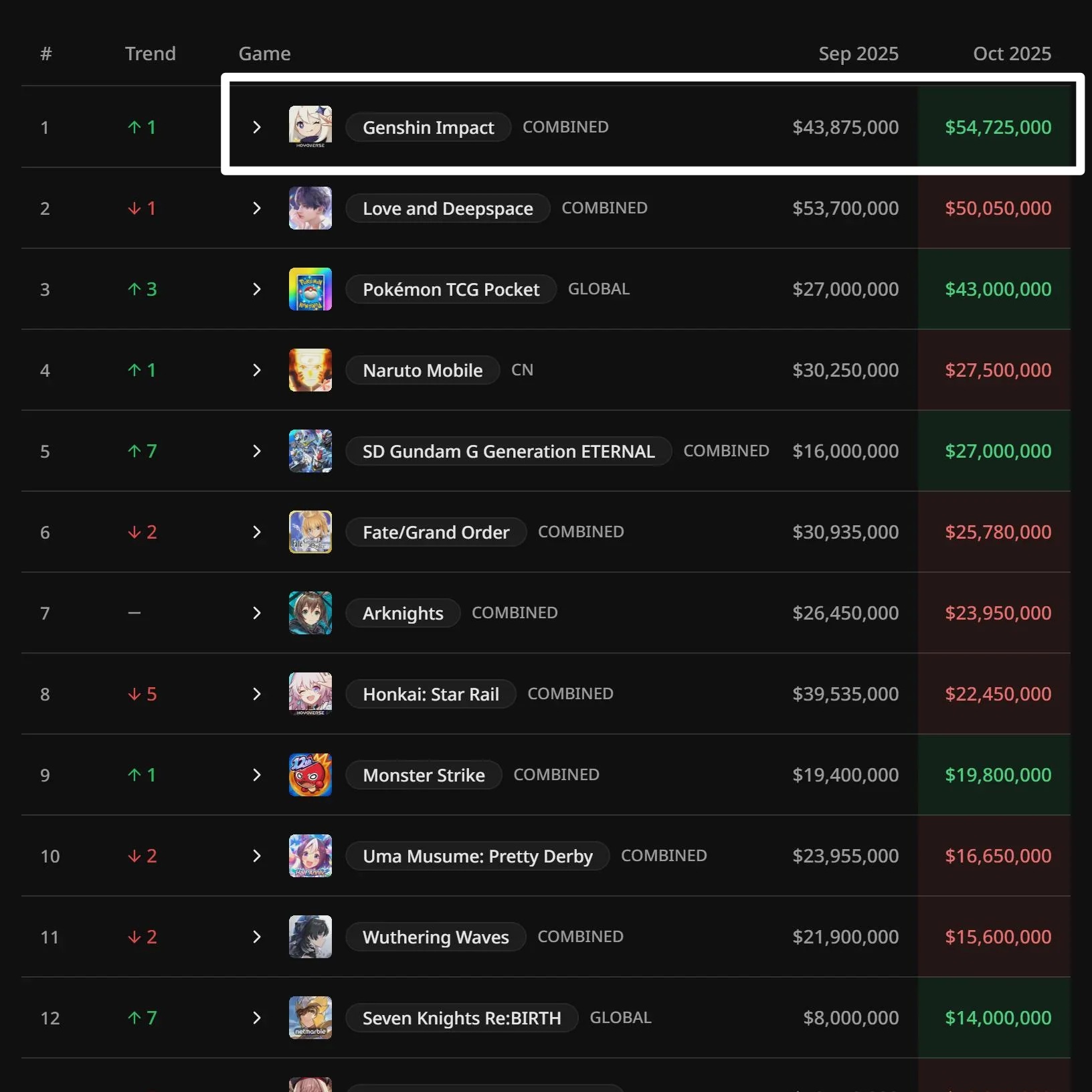The image size is (1092, 1092).
Task: Click the SD Gundam G Generation icon
Action: [310, 451]
